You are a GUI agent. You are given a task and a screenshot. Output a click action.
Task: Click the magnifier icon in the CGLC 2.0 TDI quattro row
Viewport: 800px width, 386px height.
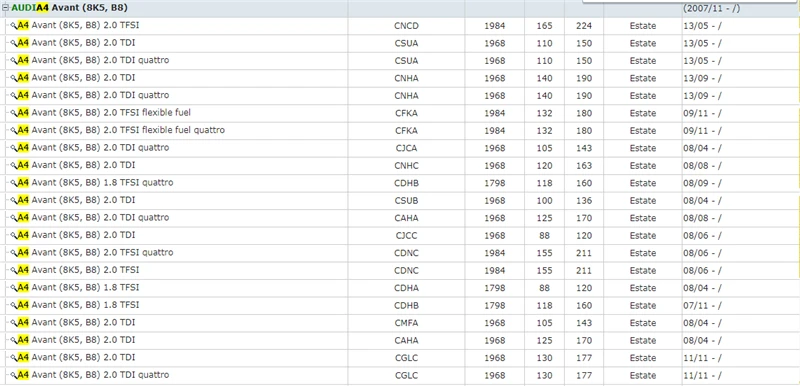pyautogui.click(x=14, y=375)
